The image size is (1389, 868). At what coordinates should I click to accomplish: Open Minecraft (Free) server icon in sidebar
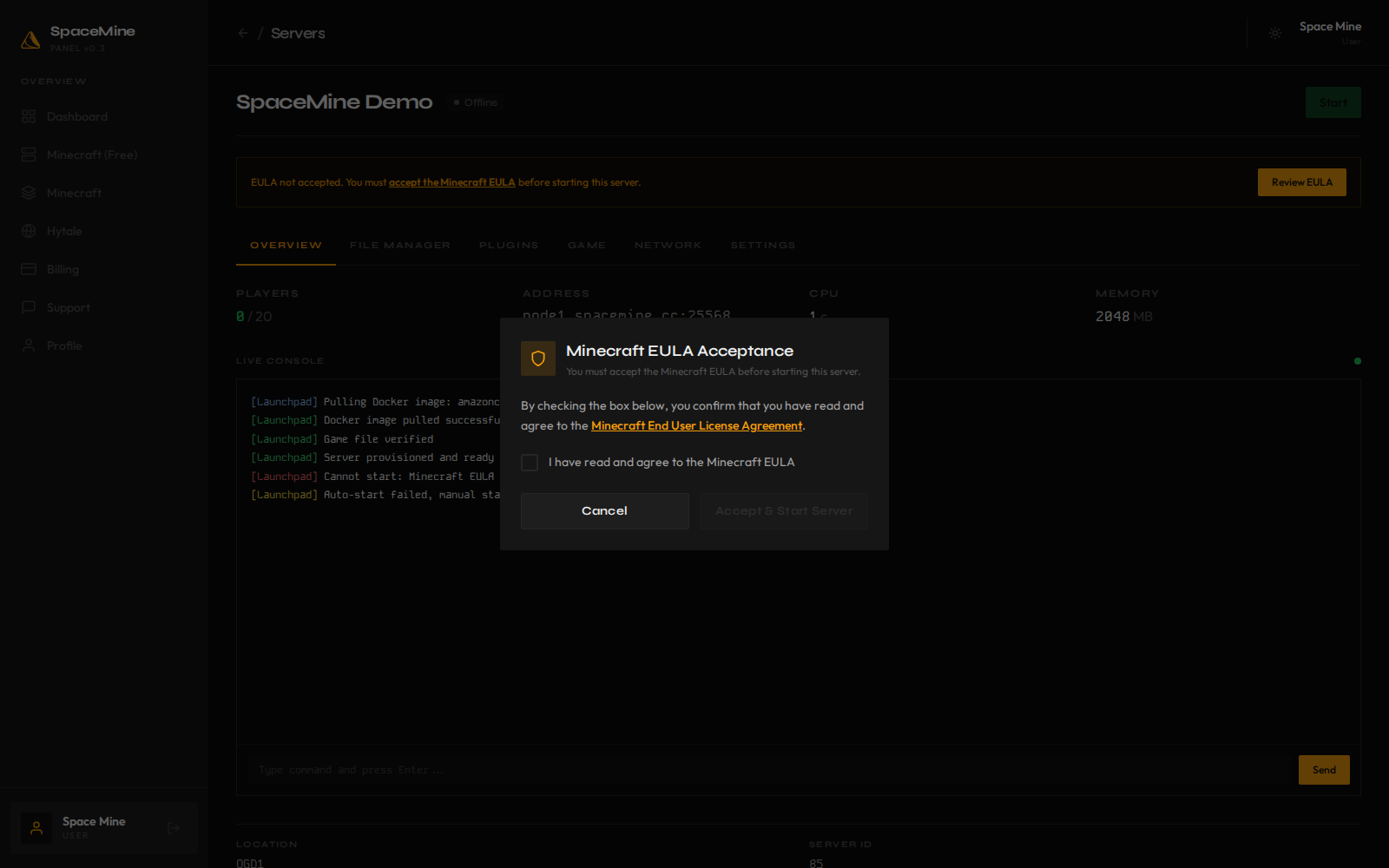click(x=29, y=155)
